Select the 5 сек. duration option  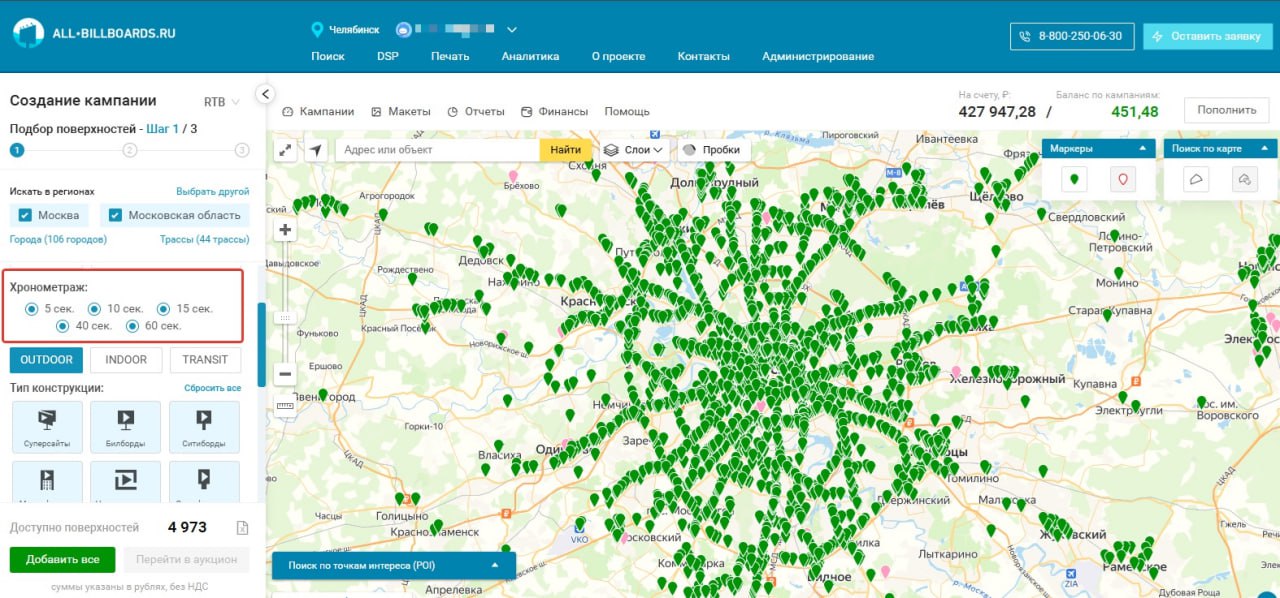tap(32, 309)
